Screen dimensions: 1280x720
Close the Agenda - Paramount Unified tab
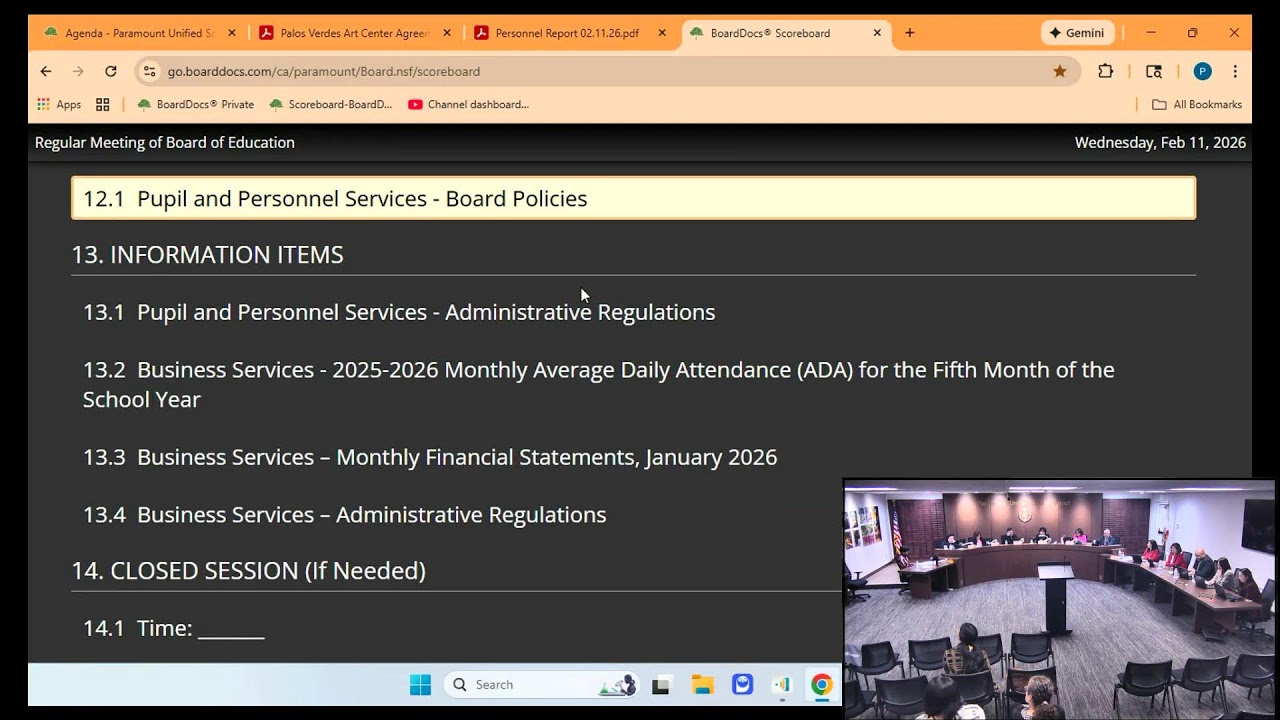(x=232, y=33)
